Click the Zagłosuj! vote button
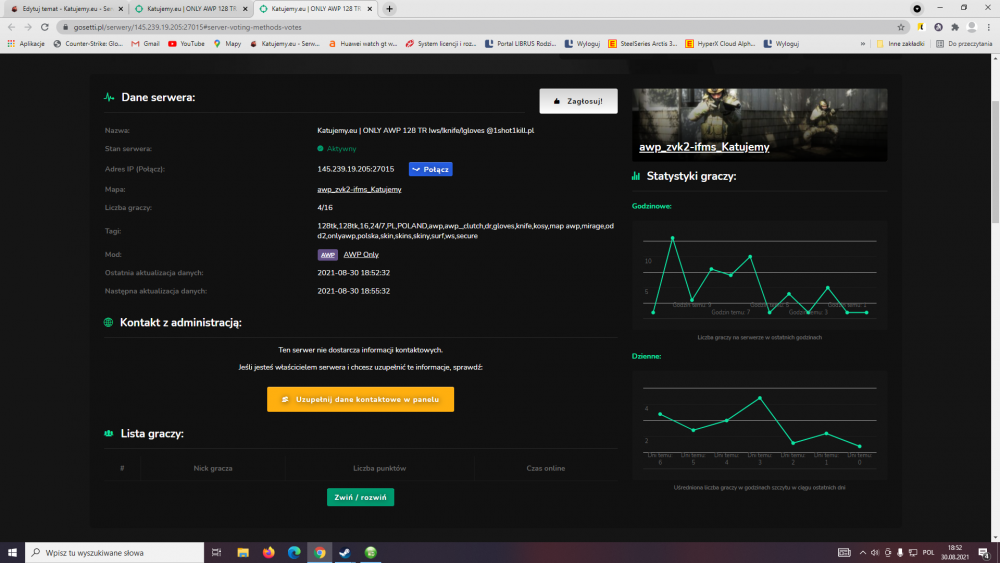The image size is (1000, 563). [578, 101]
